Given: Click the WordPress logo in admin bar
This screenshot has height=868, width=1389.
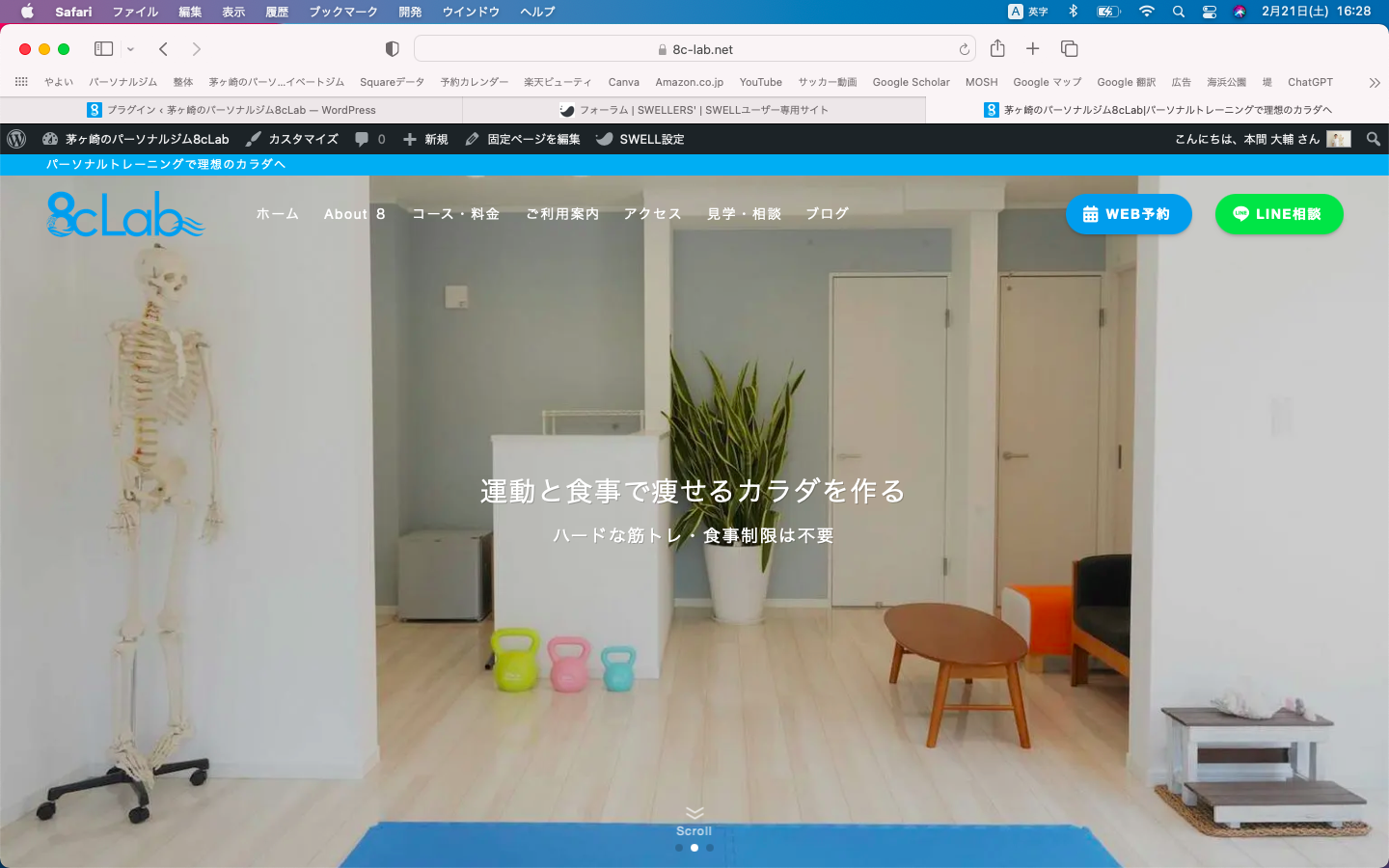Looking at the screenshot, I should pyautogui.click(x=16, y=139).
